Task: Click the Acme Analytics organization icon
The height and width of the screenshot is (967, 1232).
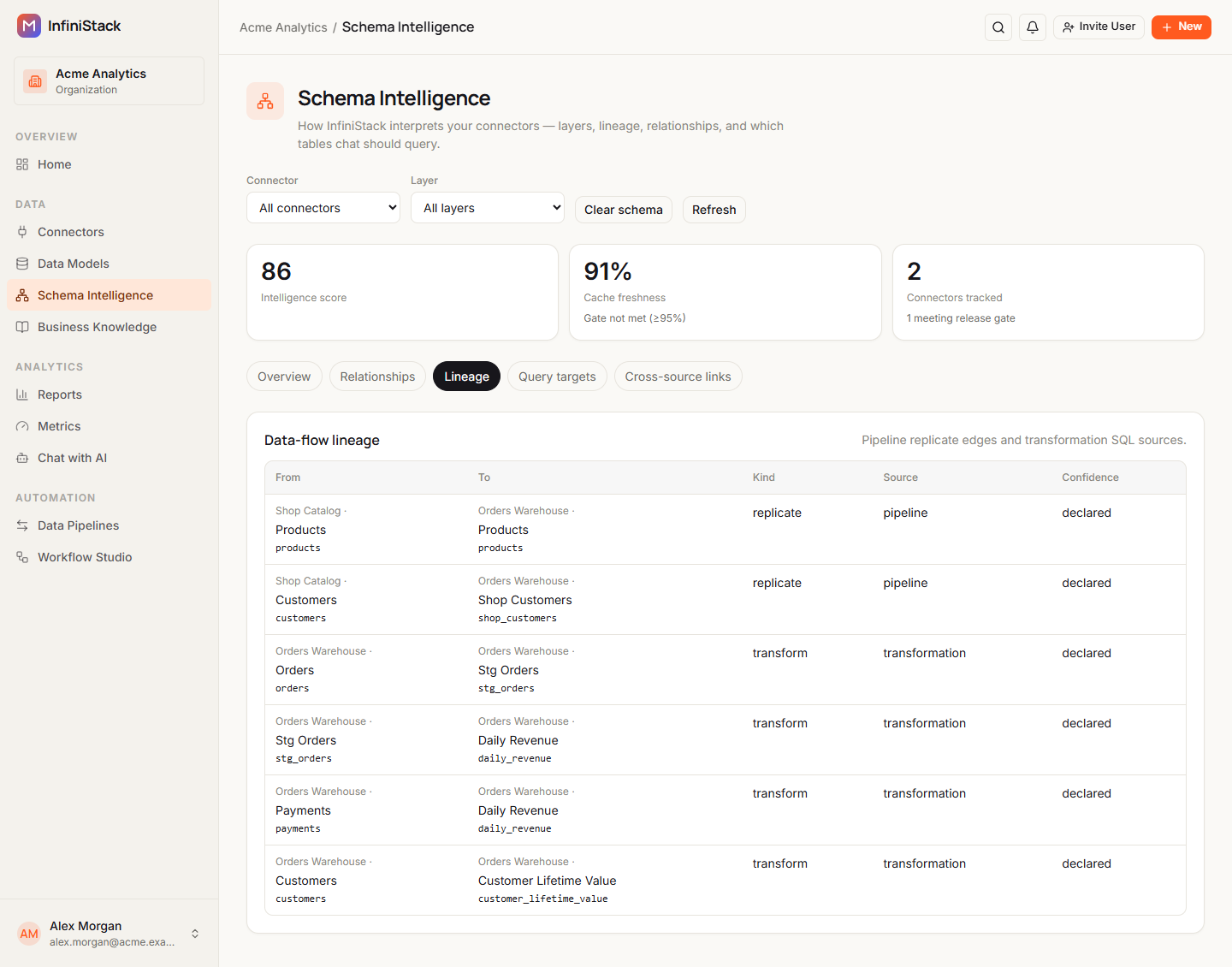Action: pos(35,81)
